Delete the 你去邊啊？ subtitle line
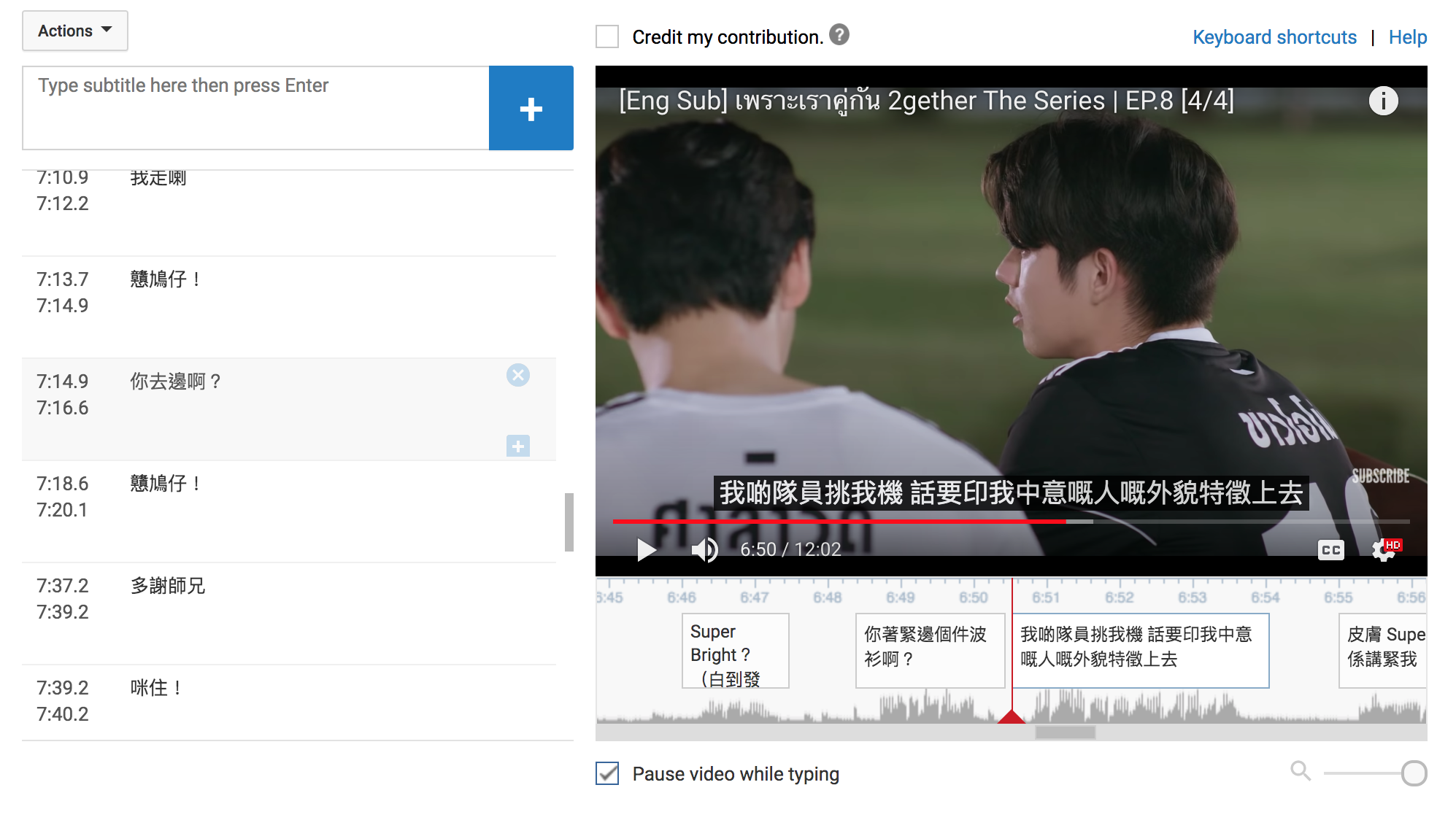 pos(518,375)
